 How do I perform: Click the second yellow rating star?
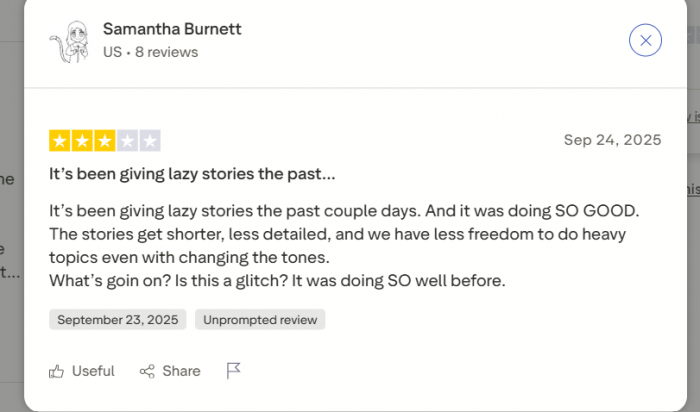tap(82, 141)
